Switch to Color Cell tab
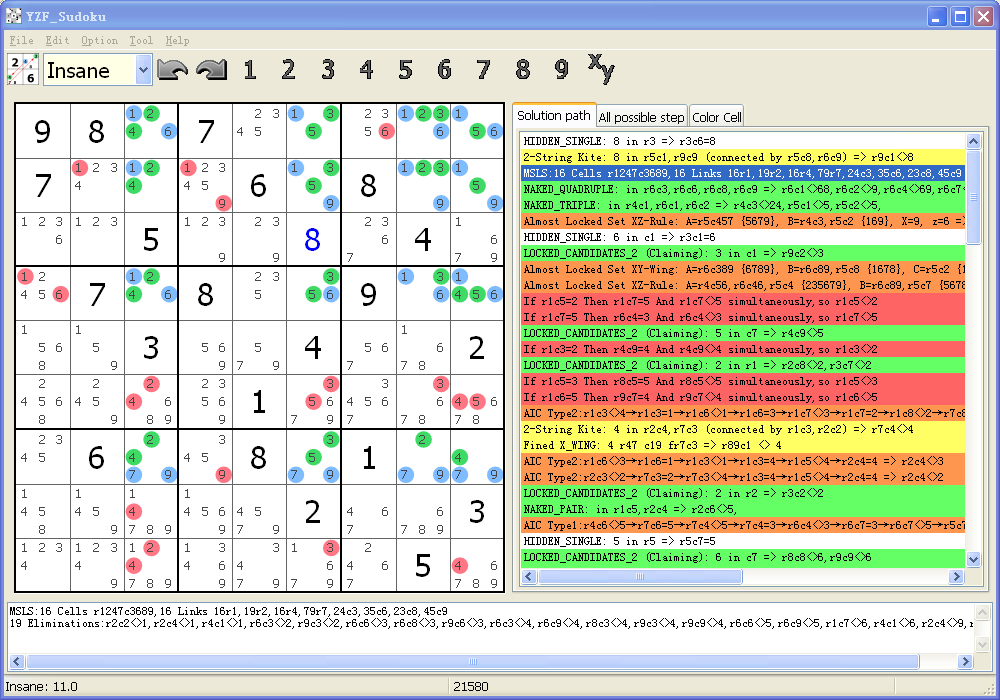Screen dimensions: 1000x700 tap(717, 117)
